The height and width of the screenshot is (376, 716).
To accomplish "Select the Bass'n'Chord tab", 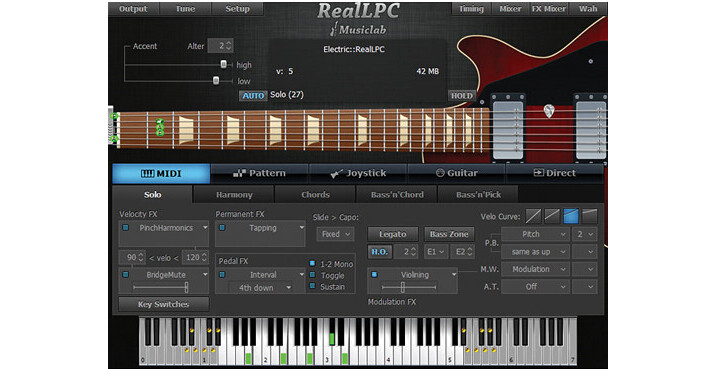I will [x=397, y=195].
